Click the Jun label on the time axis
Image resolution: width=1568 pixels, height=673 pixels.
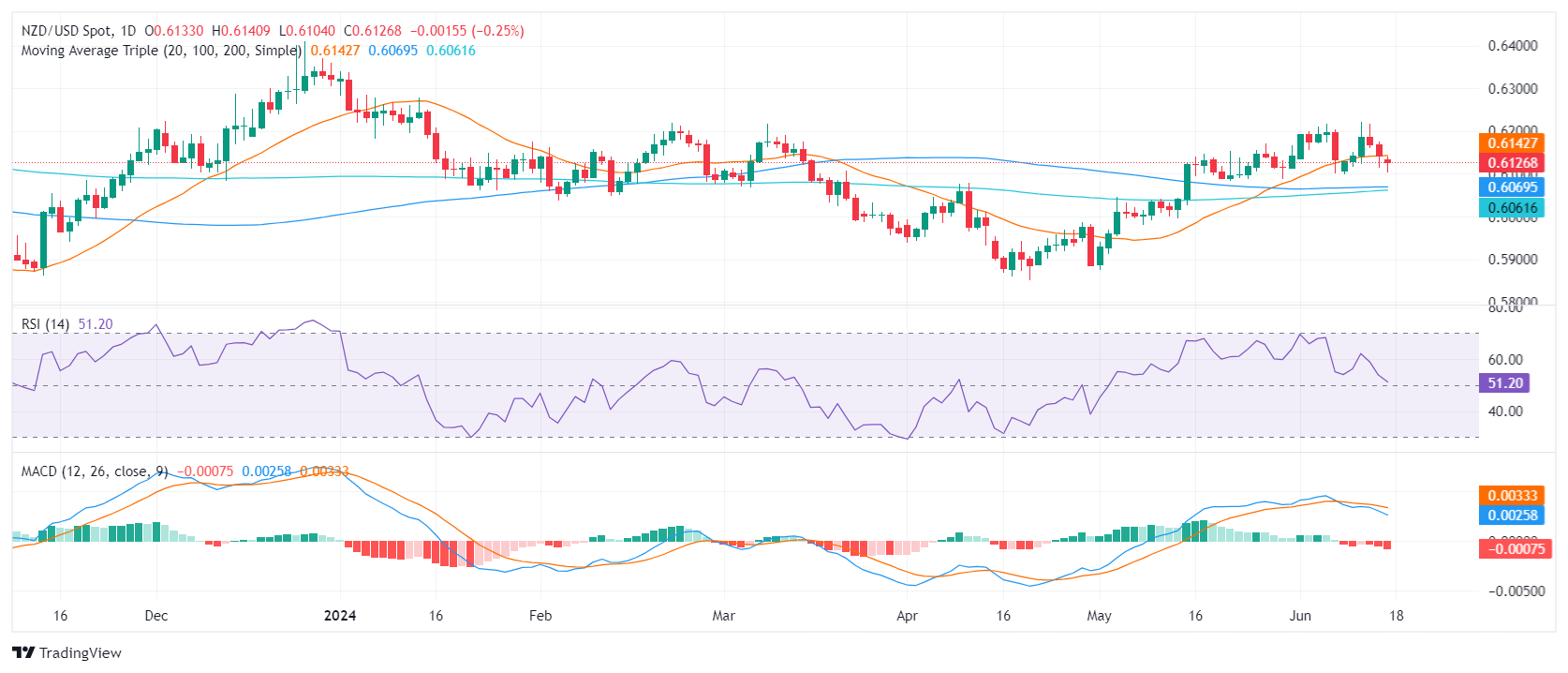(x=1300, y=616)
